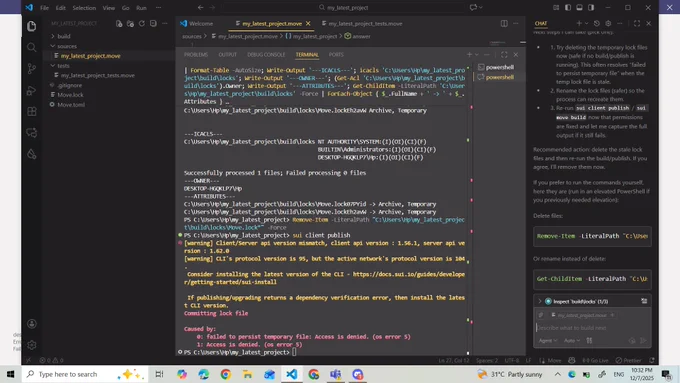Open .gitignore in the Explorer
Viewport: 680px width, 383px height.
coord(69,85)
